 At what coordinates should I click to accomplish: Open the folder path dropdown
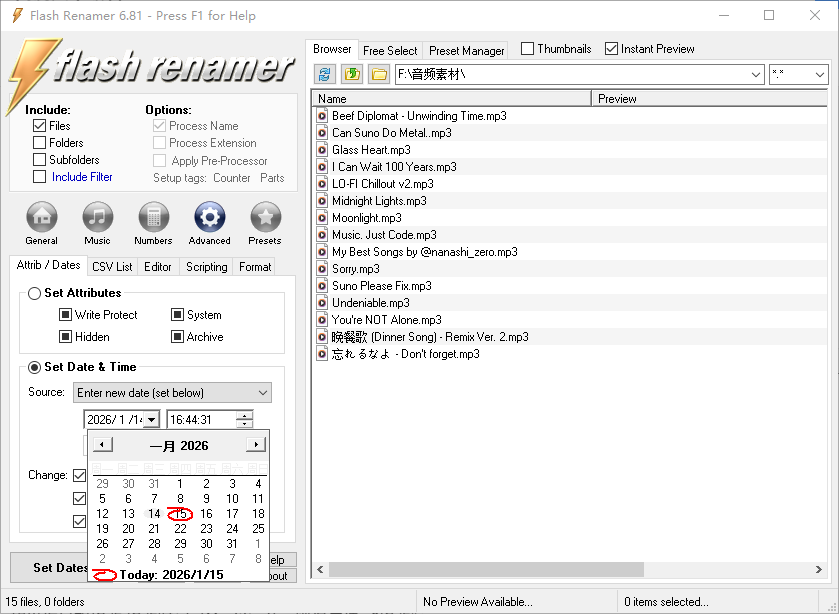point(755,75)
